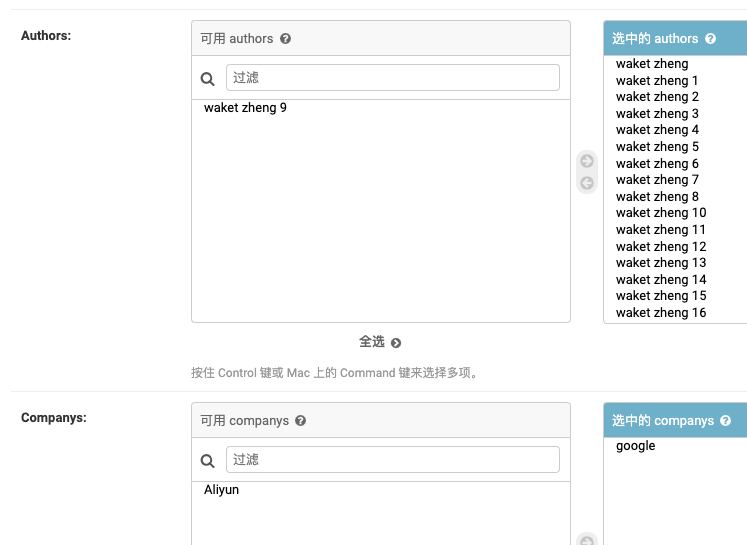Click the help icon beside 选中的 authors
The height and width of the screenshot is (545, 747).
tap(710, 39)
